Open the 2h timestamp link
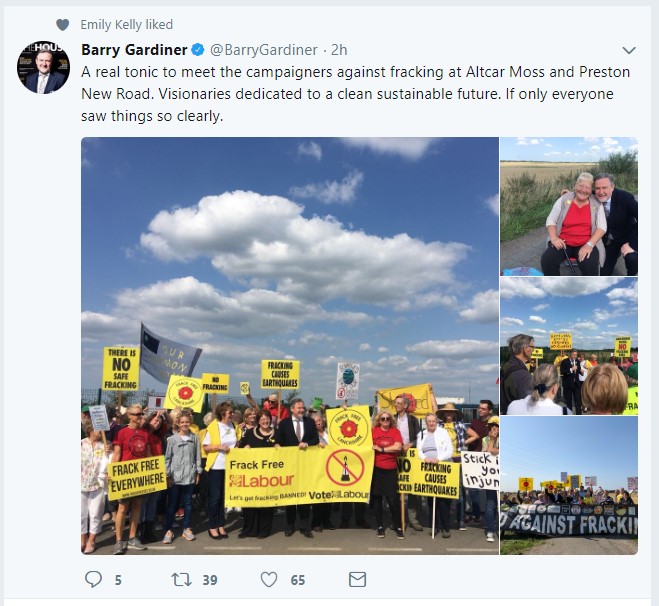Viewport: 659px width, 606px height. click(339, 50)
